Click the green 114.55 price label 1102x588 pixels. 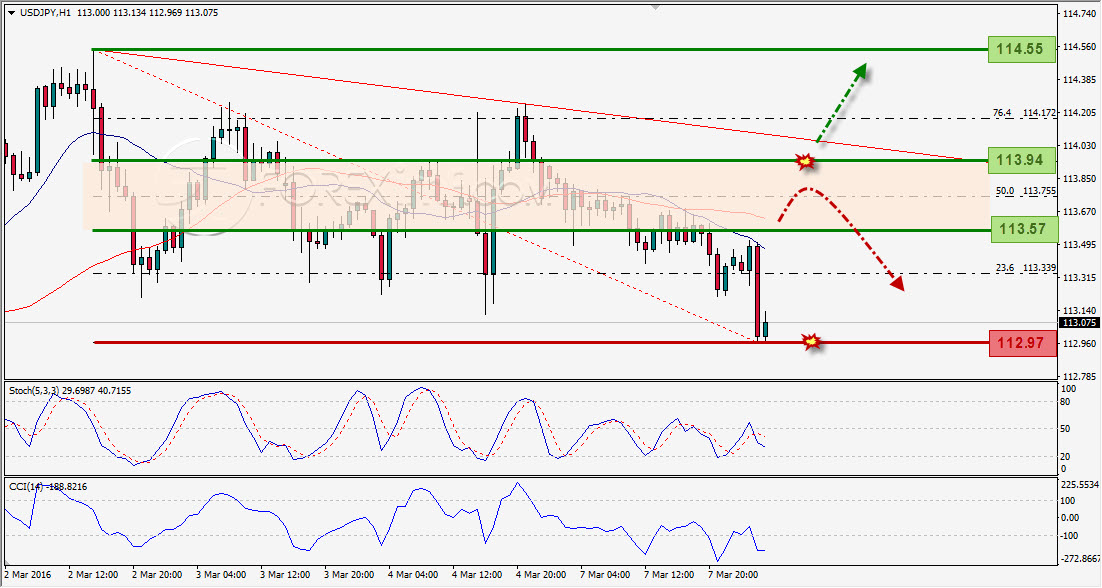point(1021,49)
